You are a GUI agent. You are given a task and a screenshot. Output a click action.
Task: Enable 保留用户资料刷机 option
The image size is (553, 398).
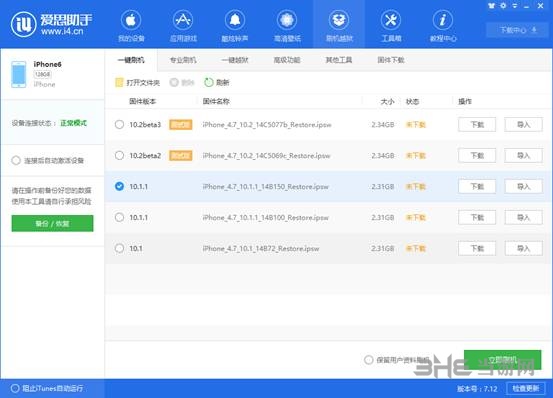[369, 360]
